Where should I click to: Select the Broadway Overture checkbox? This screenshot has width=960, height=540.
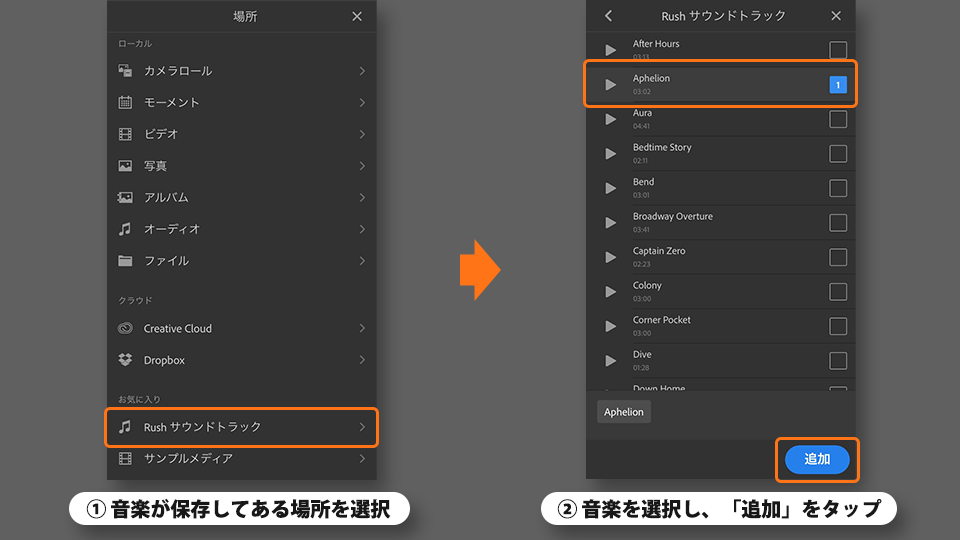click(838, 222)
